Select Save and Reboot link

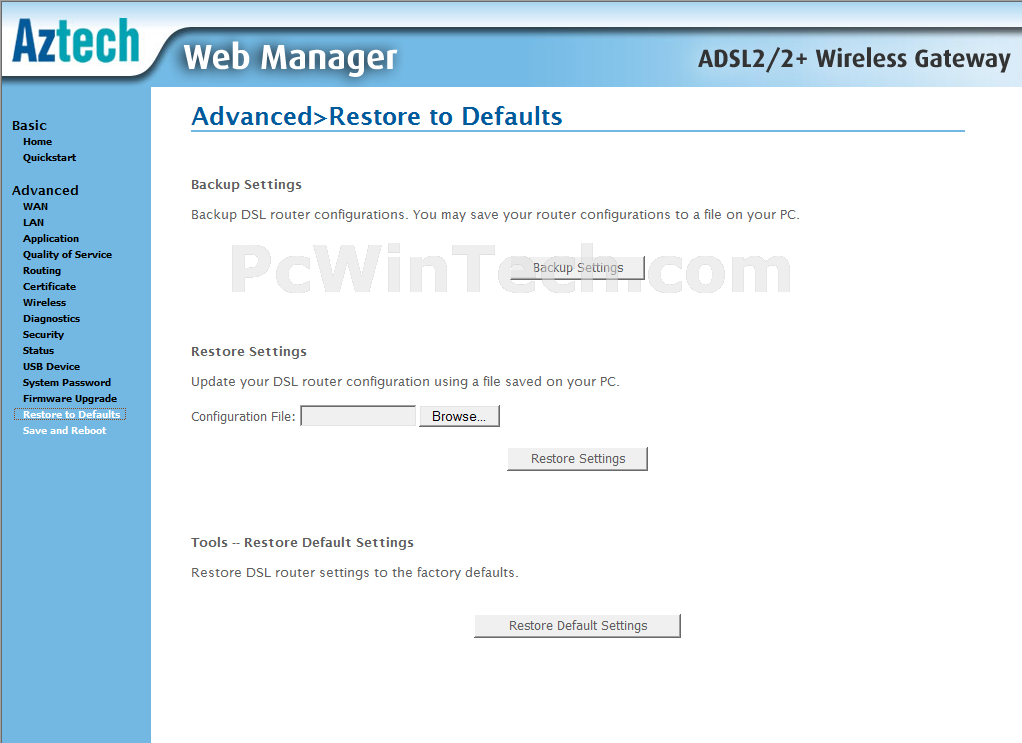65,431
